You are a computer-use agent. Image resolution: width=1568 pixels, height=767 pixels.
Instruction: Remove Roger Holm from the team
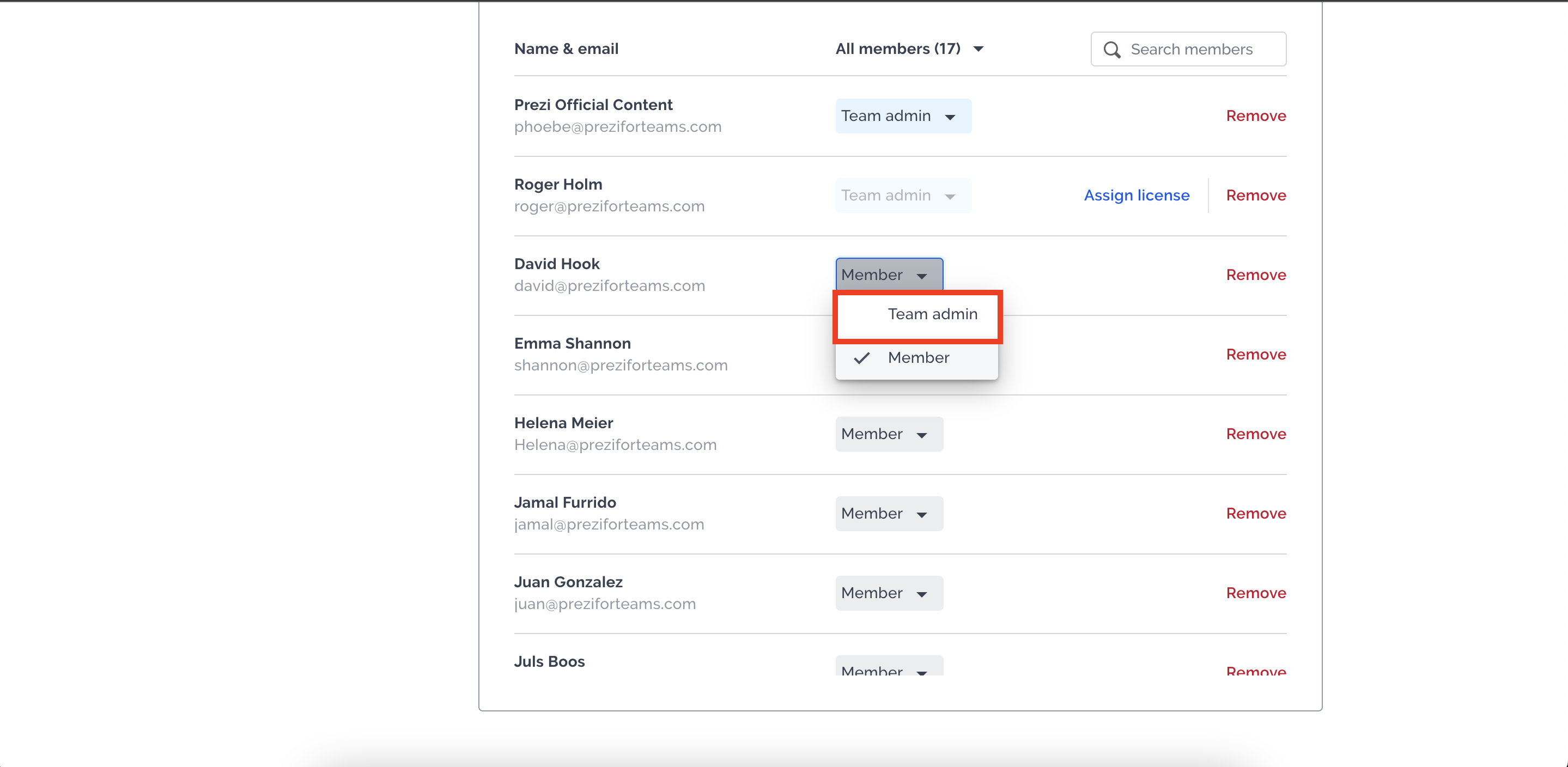[1255, 196]
